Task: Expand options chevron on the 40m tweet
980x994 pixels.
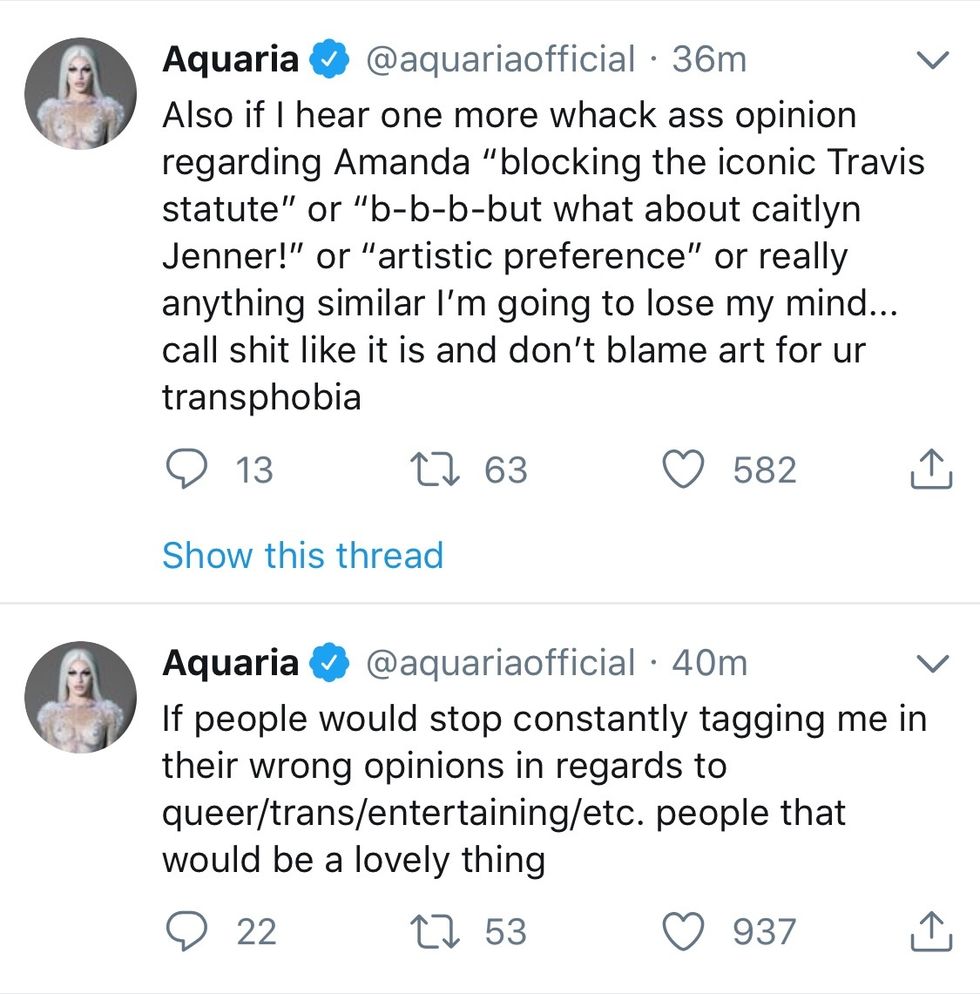Action: (x=931, y=663)
